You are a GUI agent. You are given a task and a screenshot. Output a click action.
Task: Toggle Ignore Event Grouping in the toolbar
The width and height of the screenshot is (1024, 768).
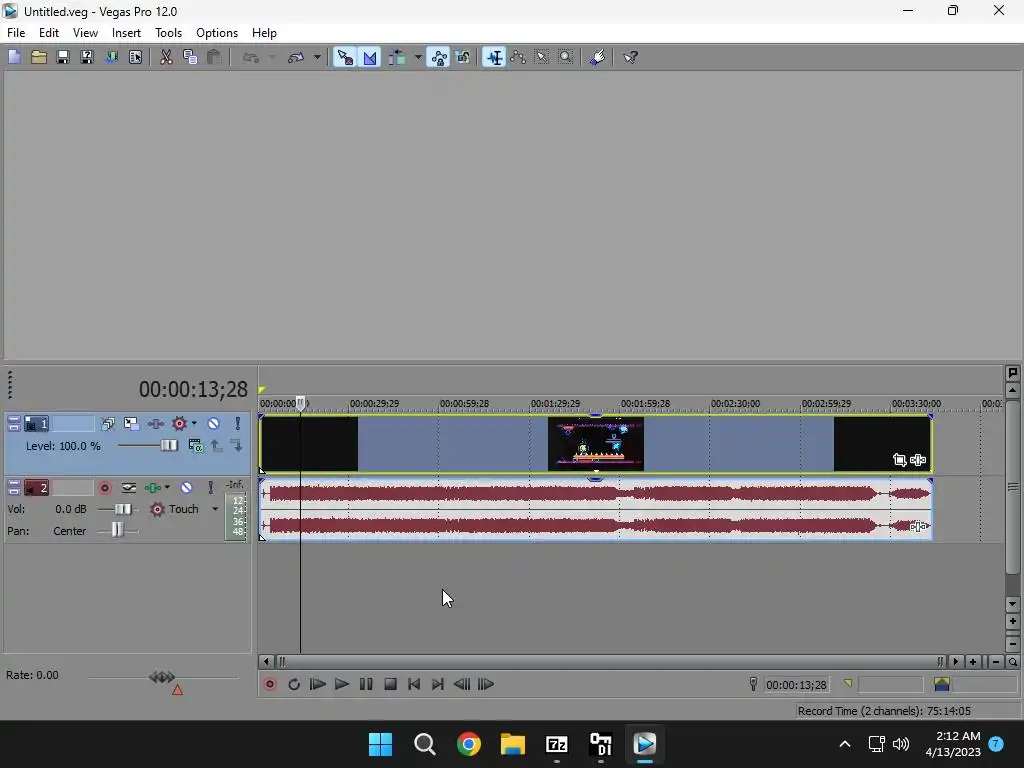click(463, 57)
